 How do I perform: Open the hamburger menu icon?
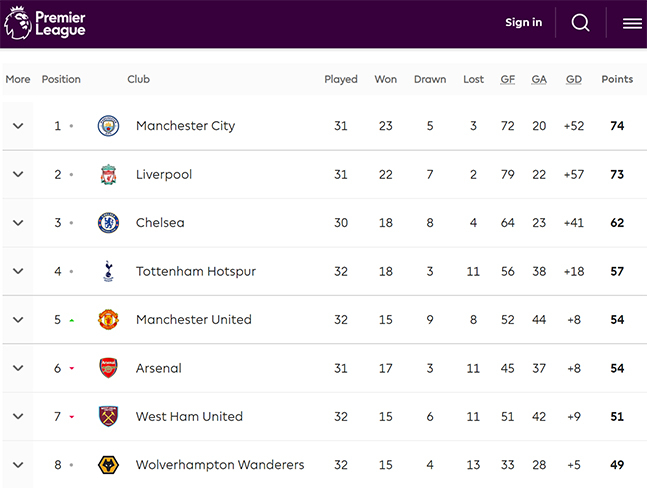[632, 24]
